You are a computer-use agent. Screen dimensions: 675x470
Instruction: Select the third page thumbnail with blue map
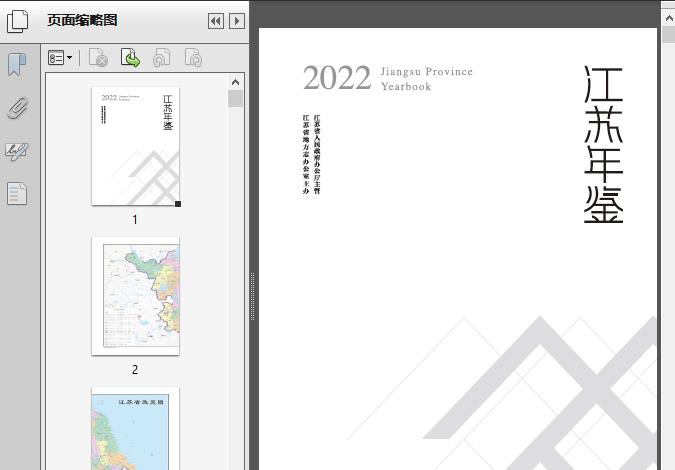click(136, 429)
